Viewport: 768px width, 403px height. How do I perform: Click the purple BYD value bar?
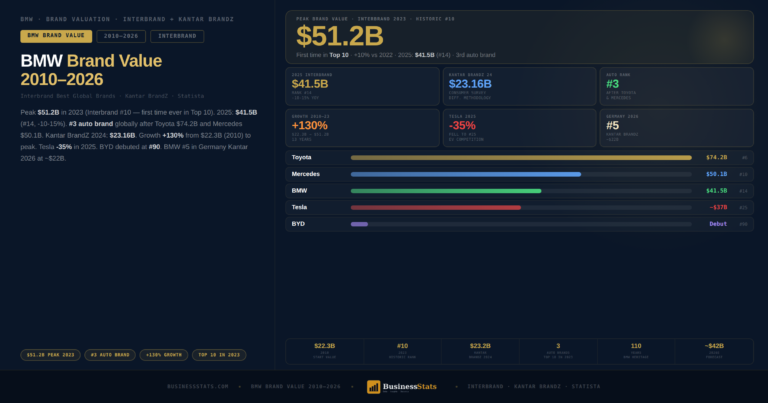[359, 224]
